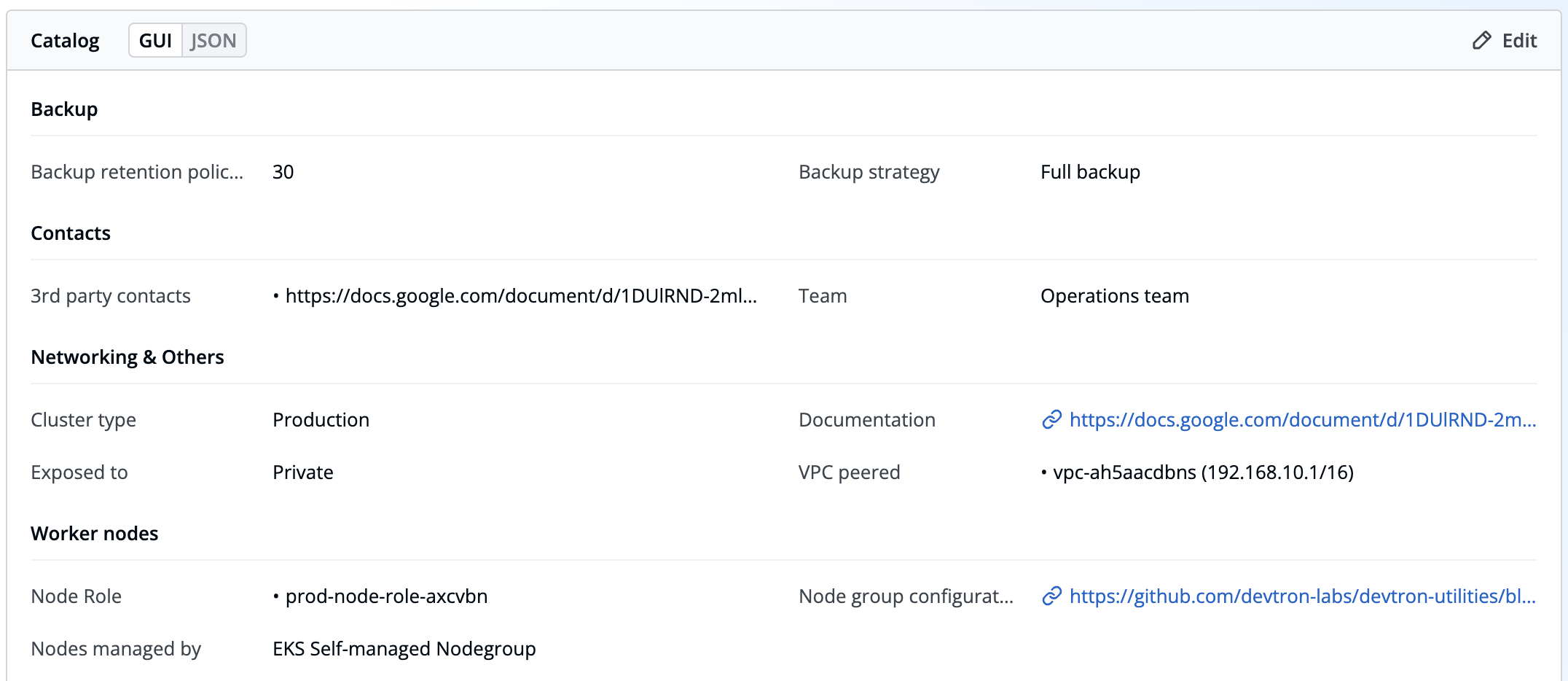Click the link icon beside Node group configuration URL
This screenshot has height=681, width=1568.
(1051, 596)
